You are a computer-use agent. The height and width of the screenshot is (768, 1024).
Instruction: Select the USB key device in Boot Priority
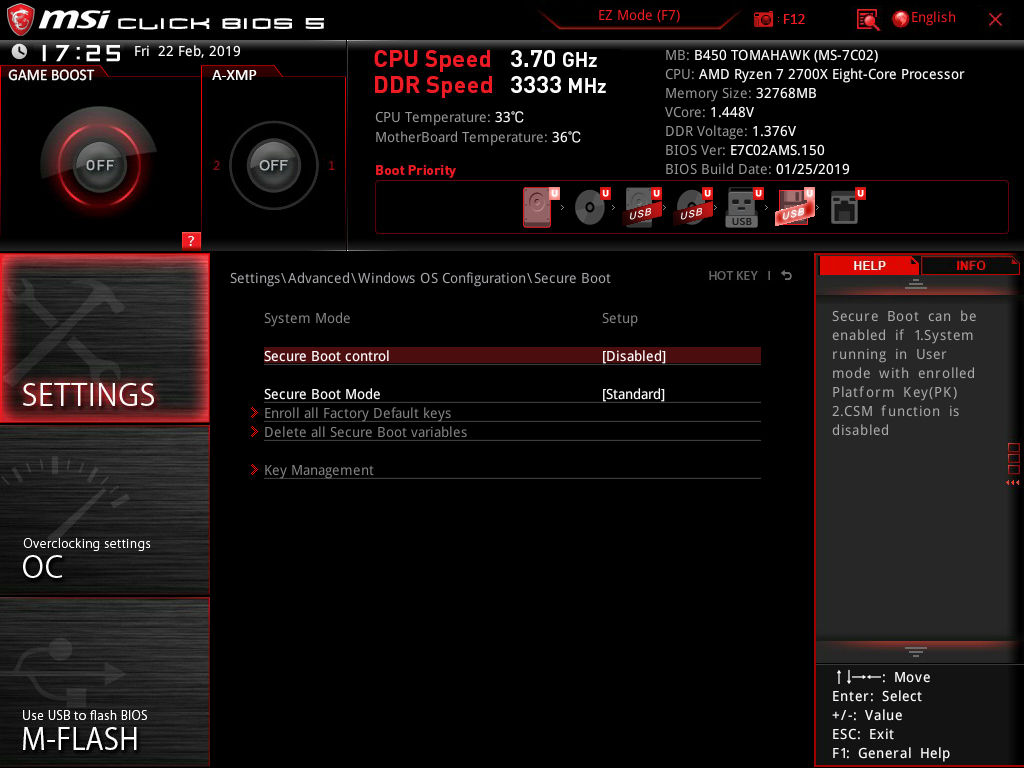740,207
